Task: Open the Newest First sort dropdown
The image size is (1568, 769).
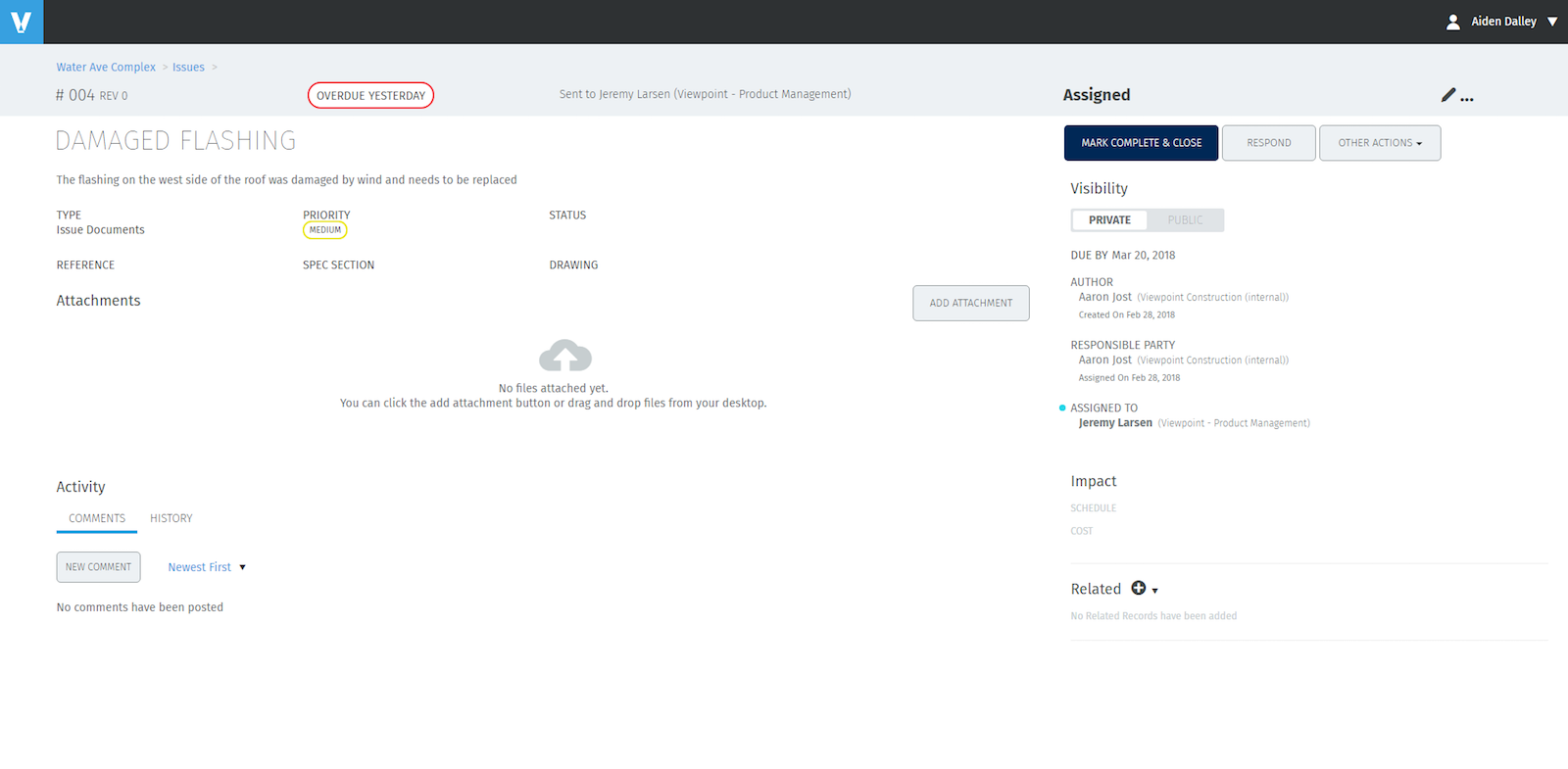Action: click(207, 567)
